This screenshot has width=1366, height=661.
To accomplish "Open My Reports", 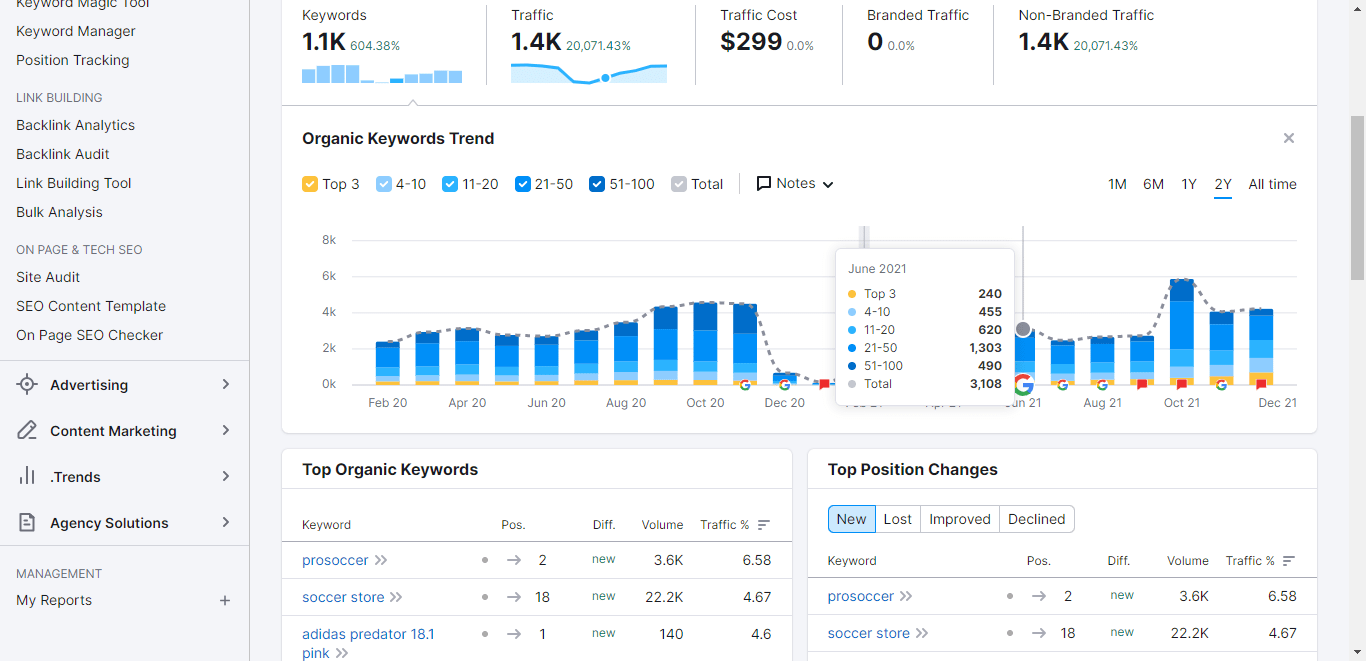I will tap(54, 600).
